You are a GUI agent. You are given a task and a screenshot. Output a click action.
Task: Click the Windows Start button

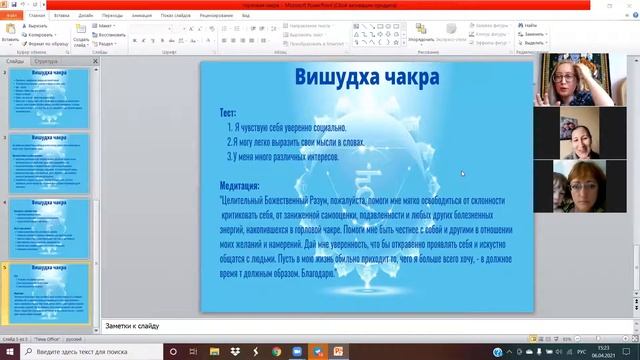click(10, 351)
